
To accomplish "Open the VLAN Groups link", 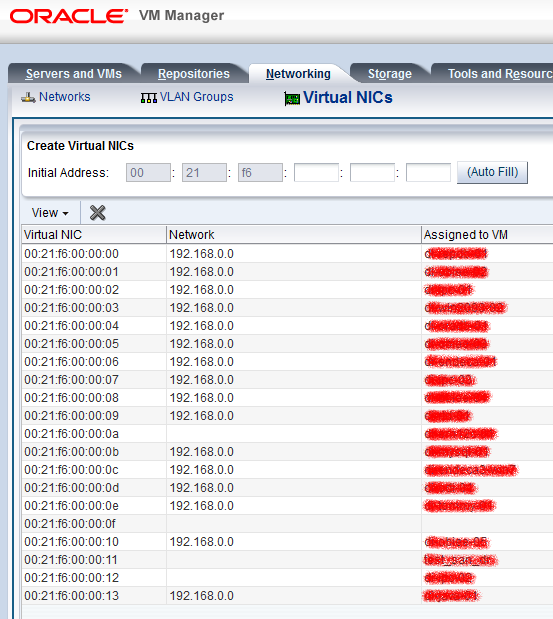I will [x=196, y=97].
